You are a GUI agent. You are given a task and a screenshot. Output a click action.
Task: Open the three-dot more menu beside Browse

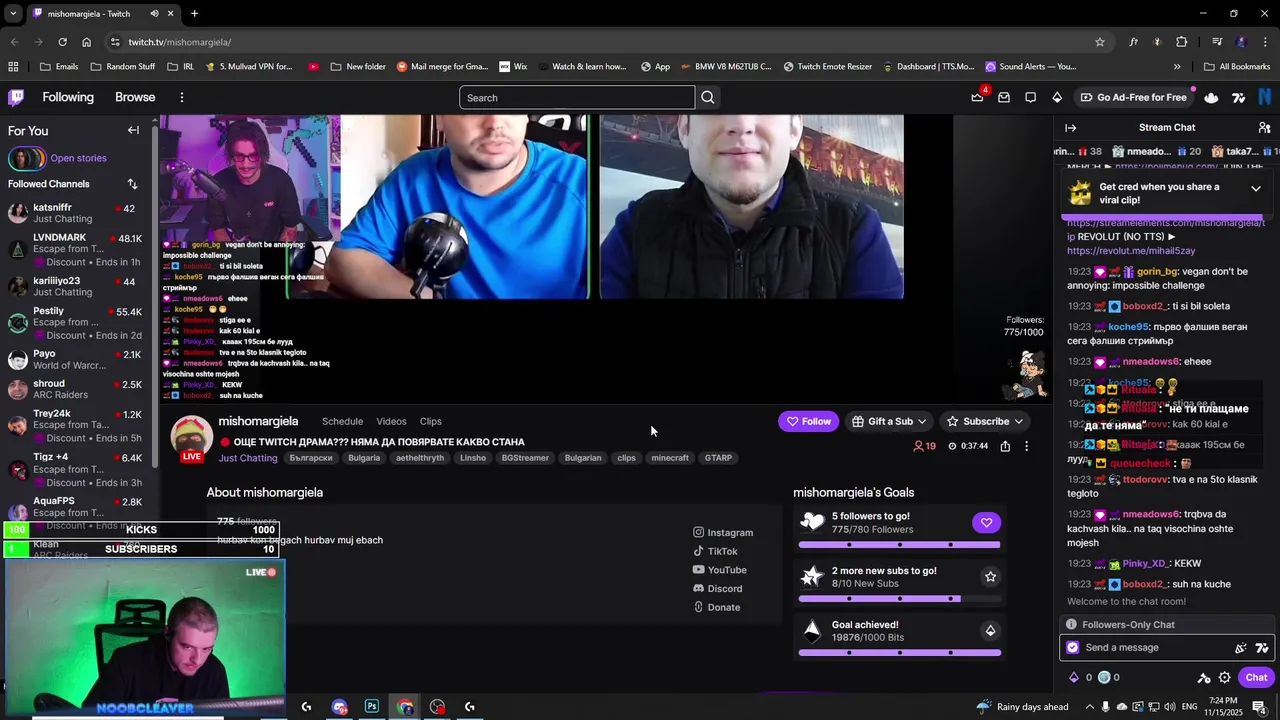(x=181, y=97)
